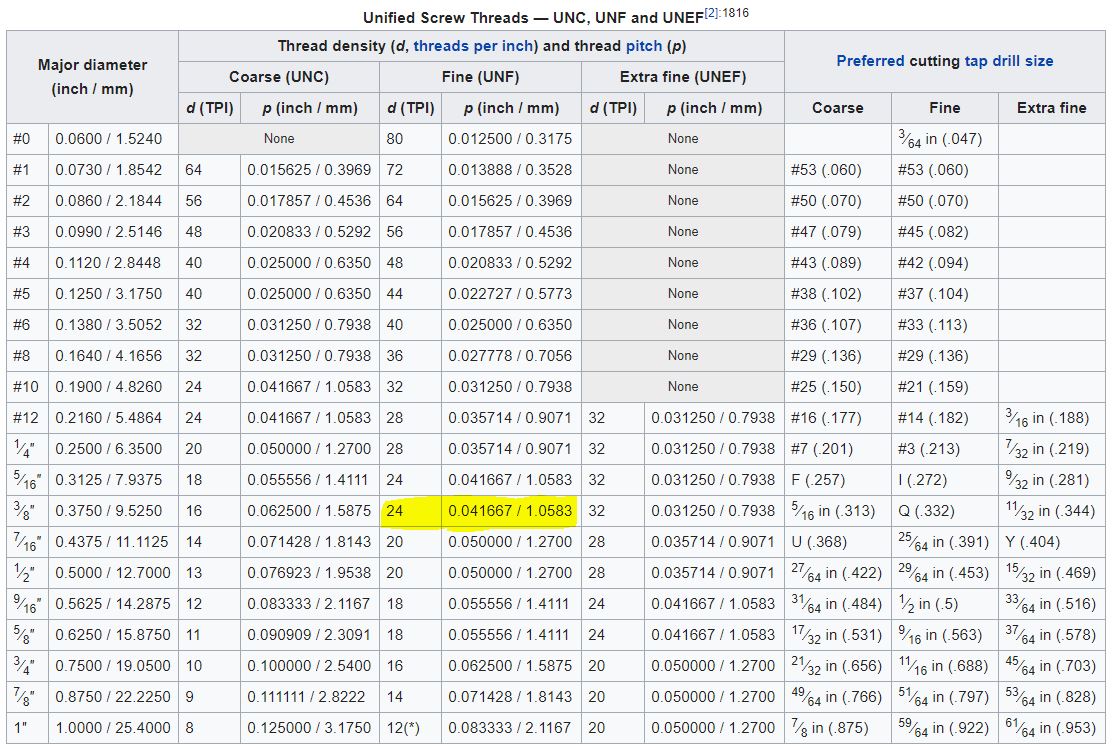Viewport: 1116px width, 749px height.
Task: Click the "pitch" link in header
Action: [x=645, y=46]
